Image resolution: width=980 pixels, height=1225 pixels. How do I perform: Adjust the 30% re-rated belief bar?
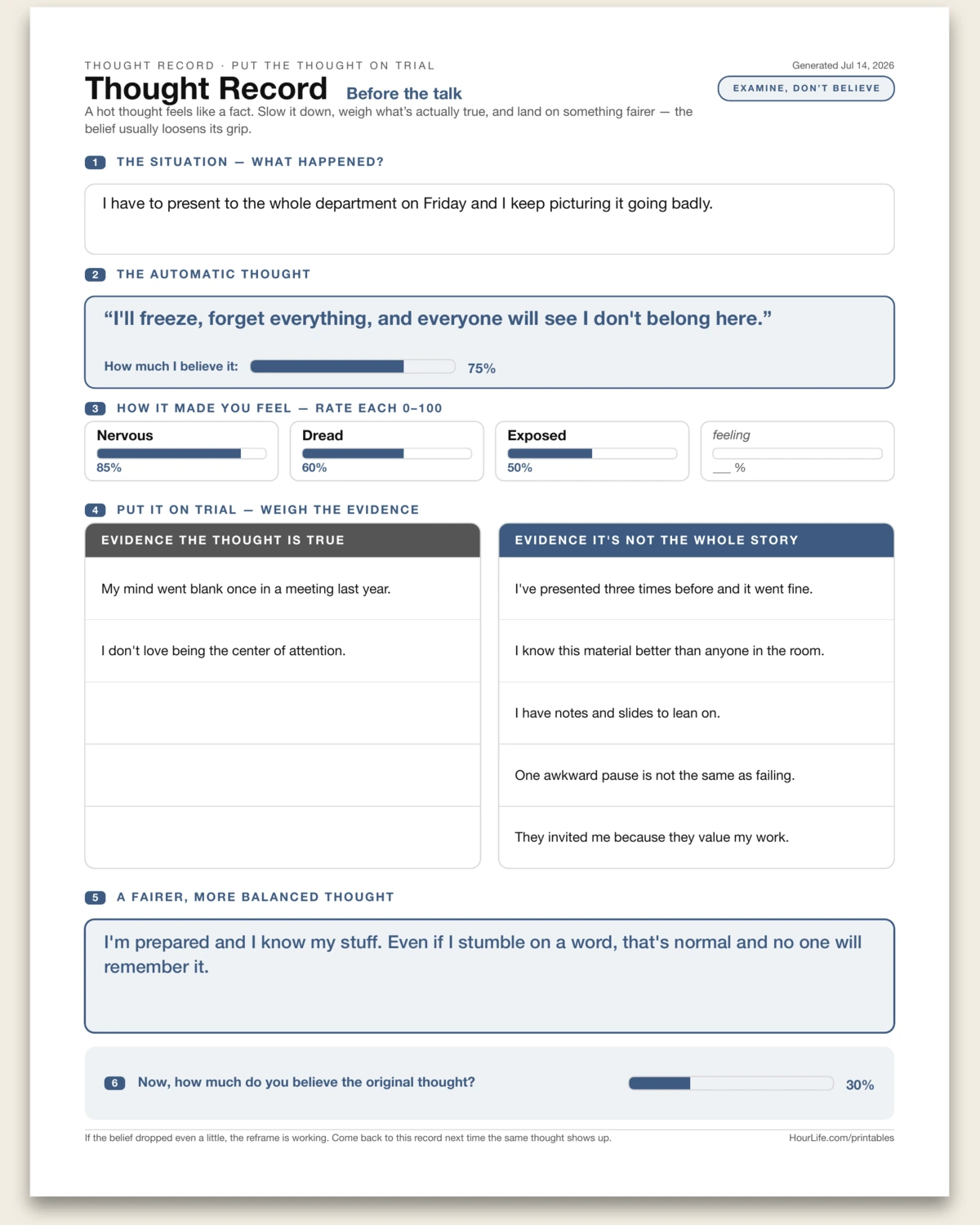pyautogui.click(x=731, y=1083)
